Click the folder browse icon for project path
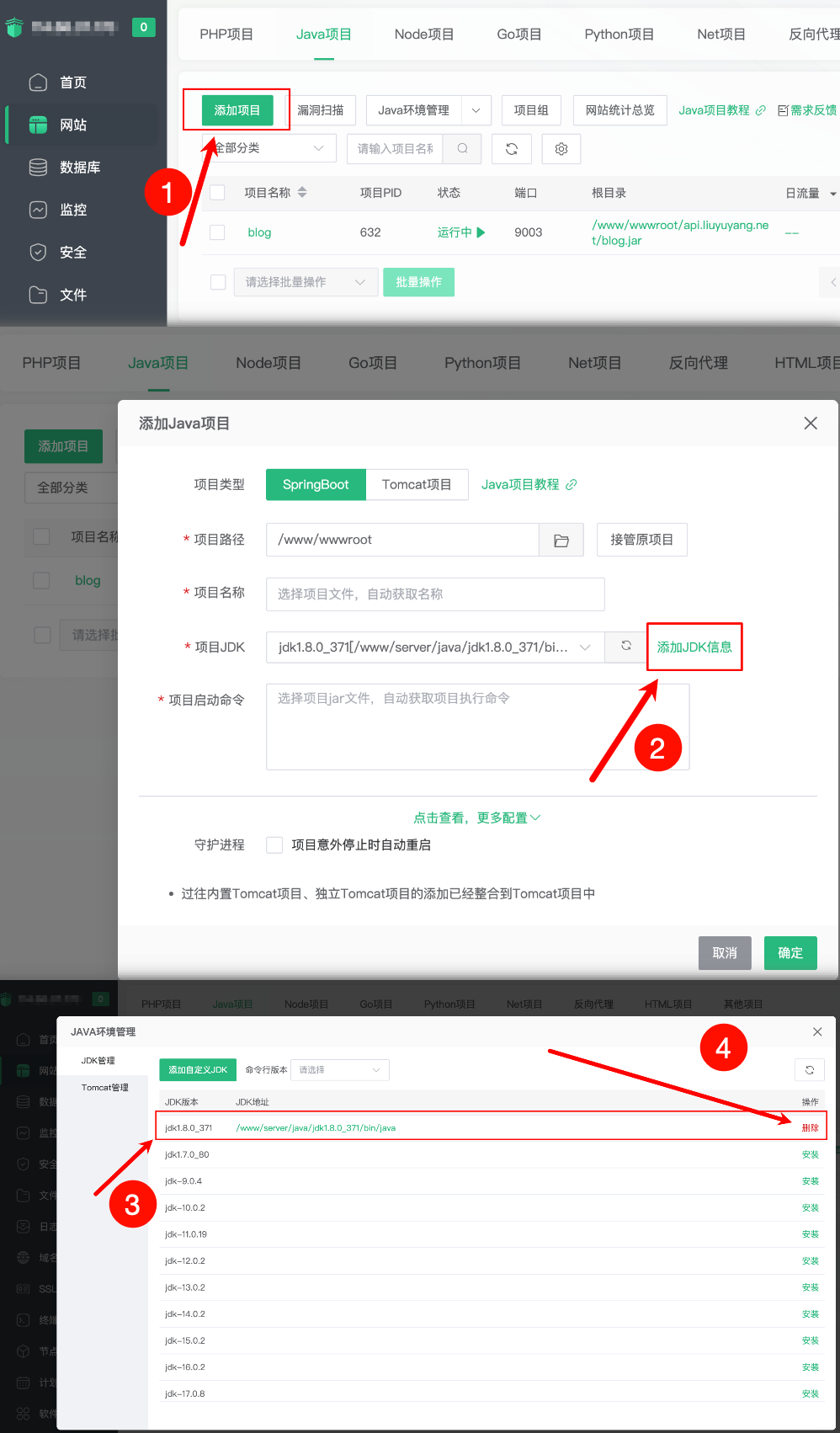Image resolution: width=840 pixels, height=1433 pixels. point(561,541)
